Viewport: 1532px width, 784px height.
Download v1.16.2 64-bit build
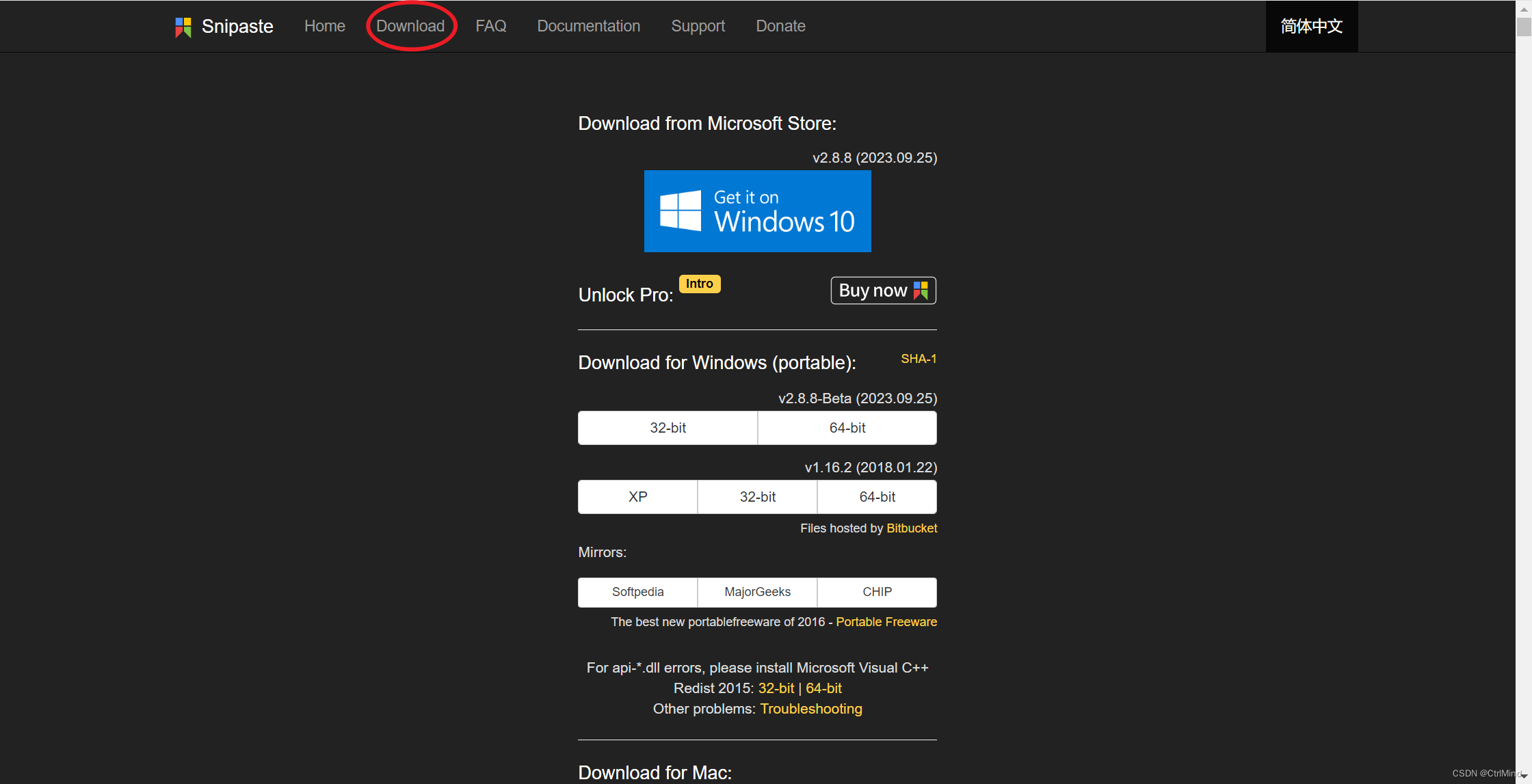pos(877,497)
